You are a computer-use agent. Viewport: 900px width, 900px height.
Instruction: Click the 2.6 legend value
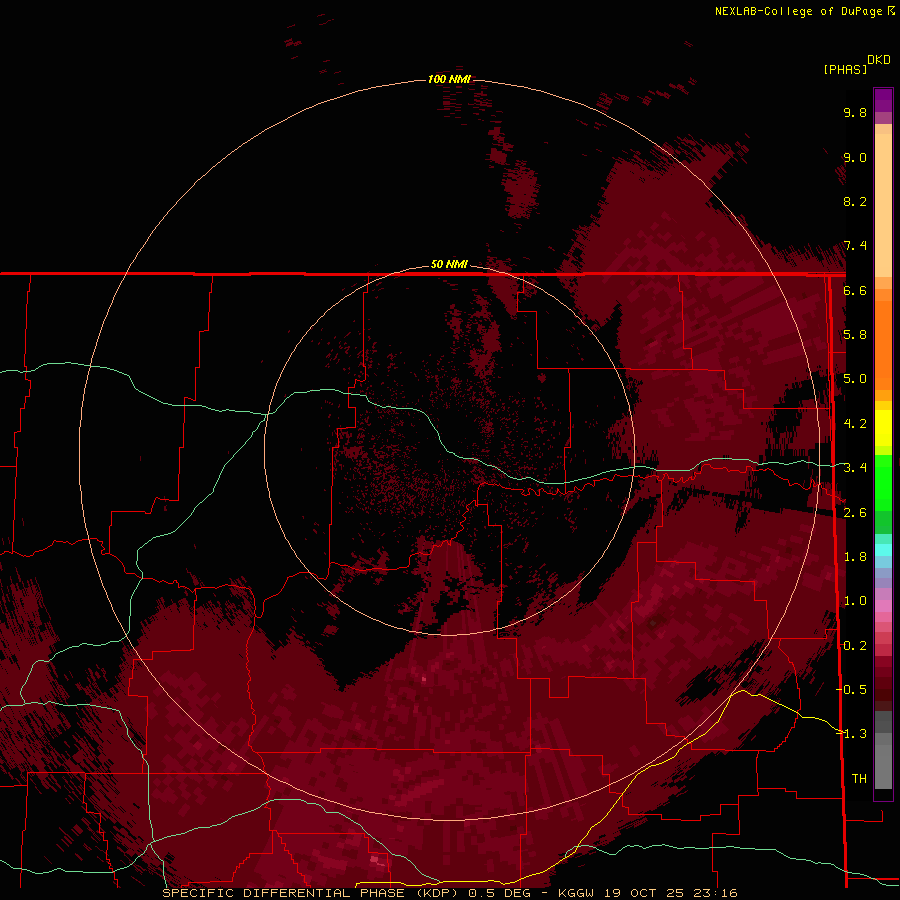point(855,513)
